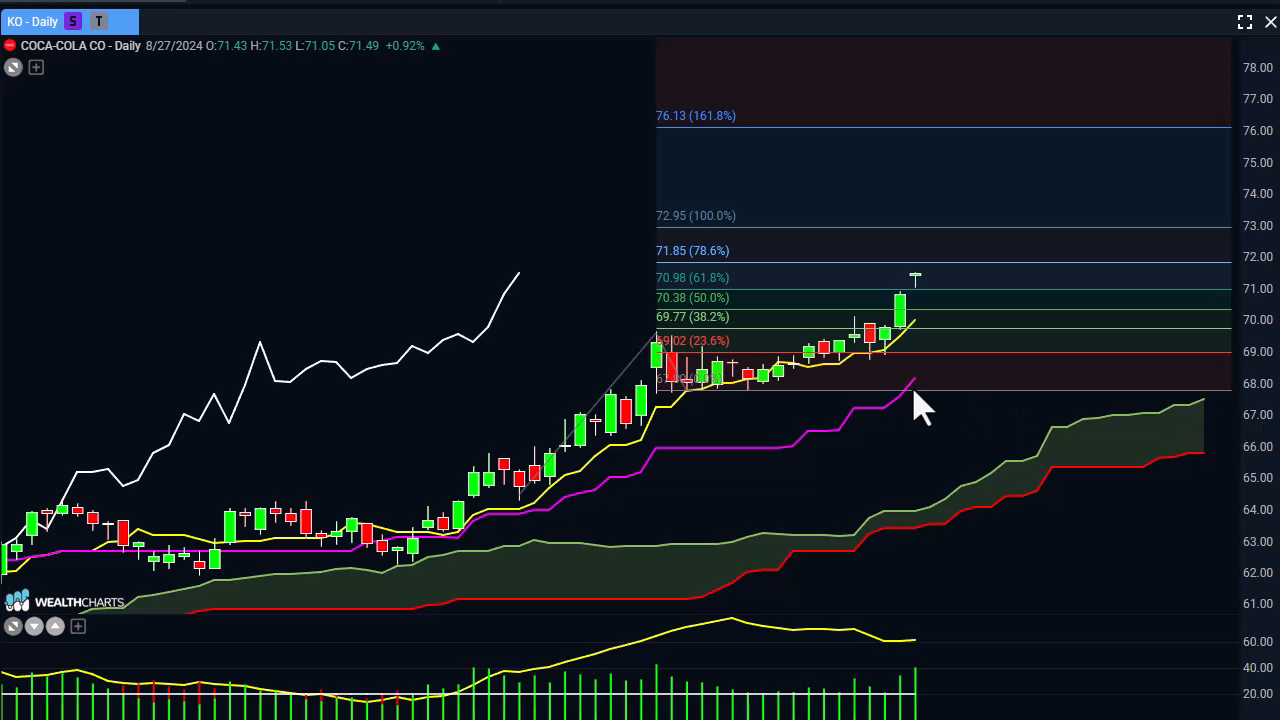Click the gray T badge on KO tab
Viewport: 1280px width, 720px height.
99,21
